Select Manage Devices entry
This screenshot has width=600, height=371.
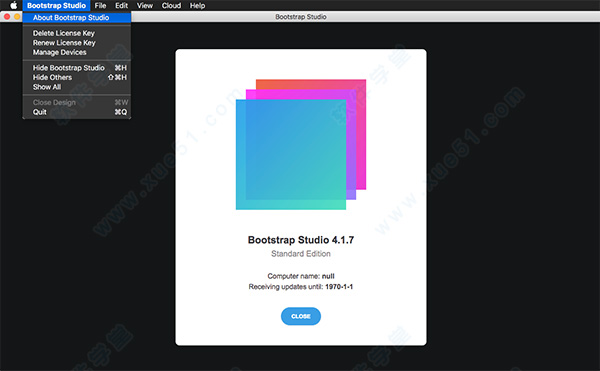coord(77,52)
